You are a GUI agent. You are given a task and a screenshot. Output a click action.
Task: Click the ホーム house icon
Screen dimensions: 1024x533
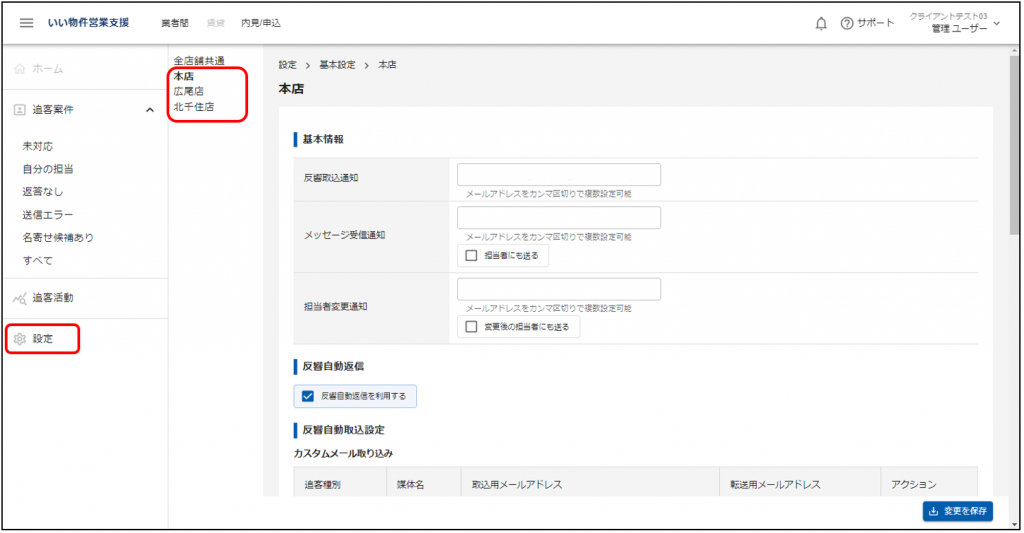coord(20,69)
